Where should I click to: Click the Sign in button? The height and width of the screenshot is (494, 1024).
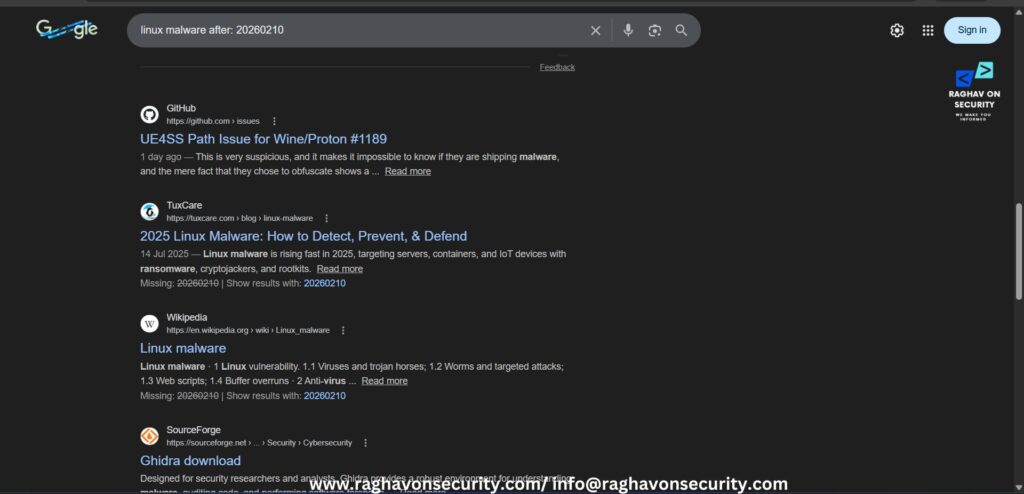[x=972, y=30]
